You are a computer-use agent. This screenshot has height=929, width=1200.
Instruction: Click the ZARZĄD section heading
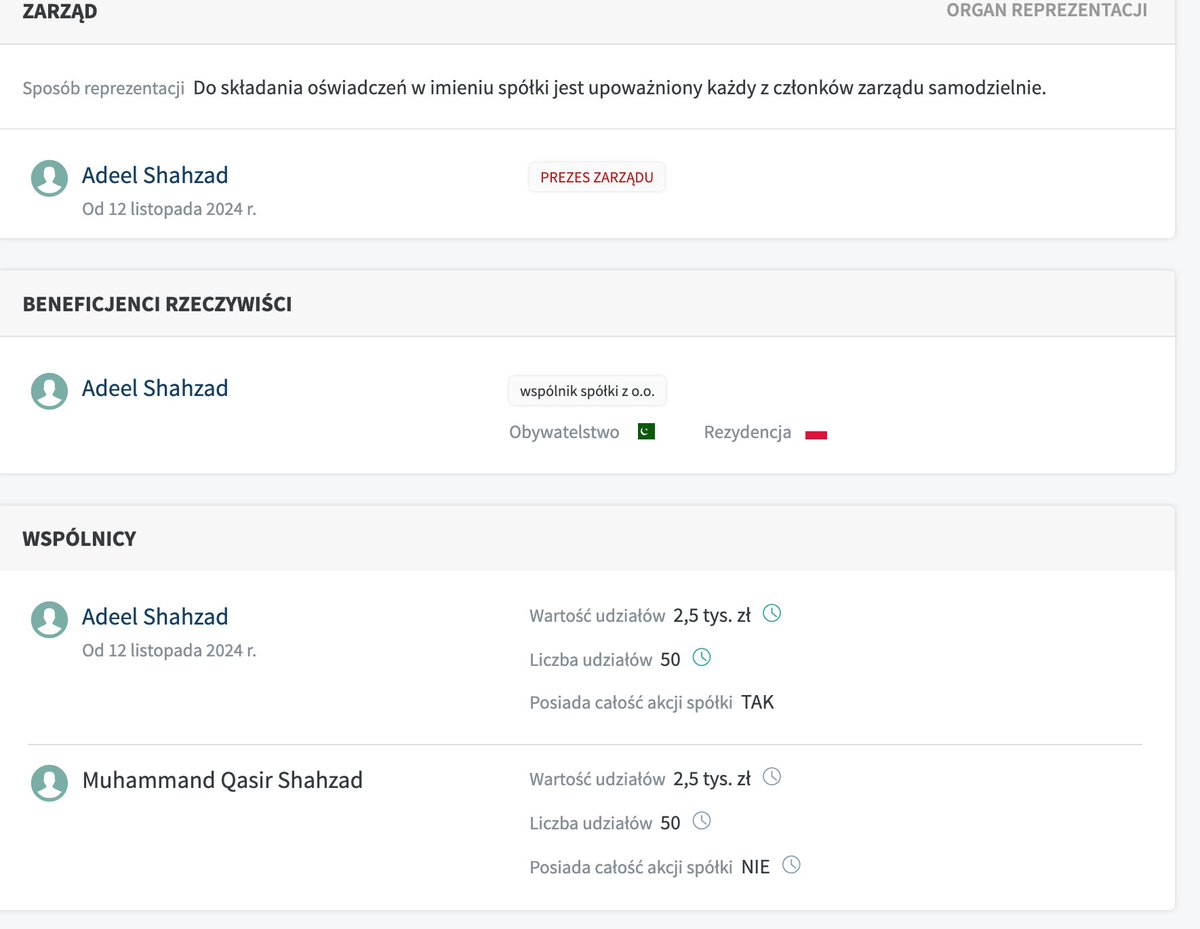[x=60, y=12]
